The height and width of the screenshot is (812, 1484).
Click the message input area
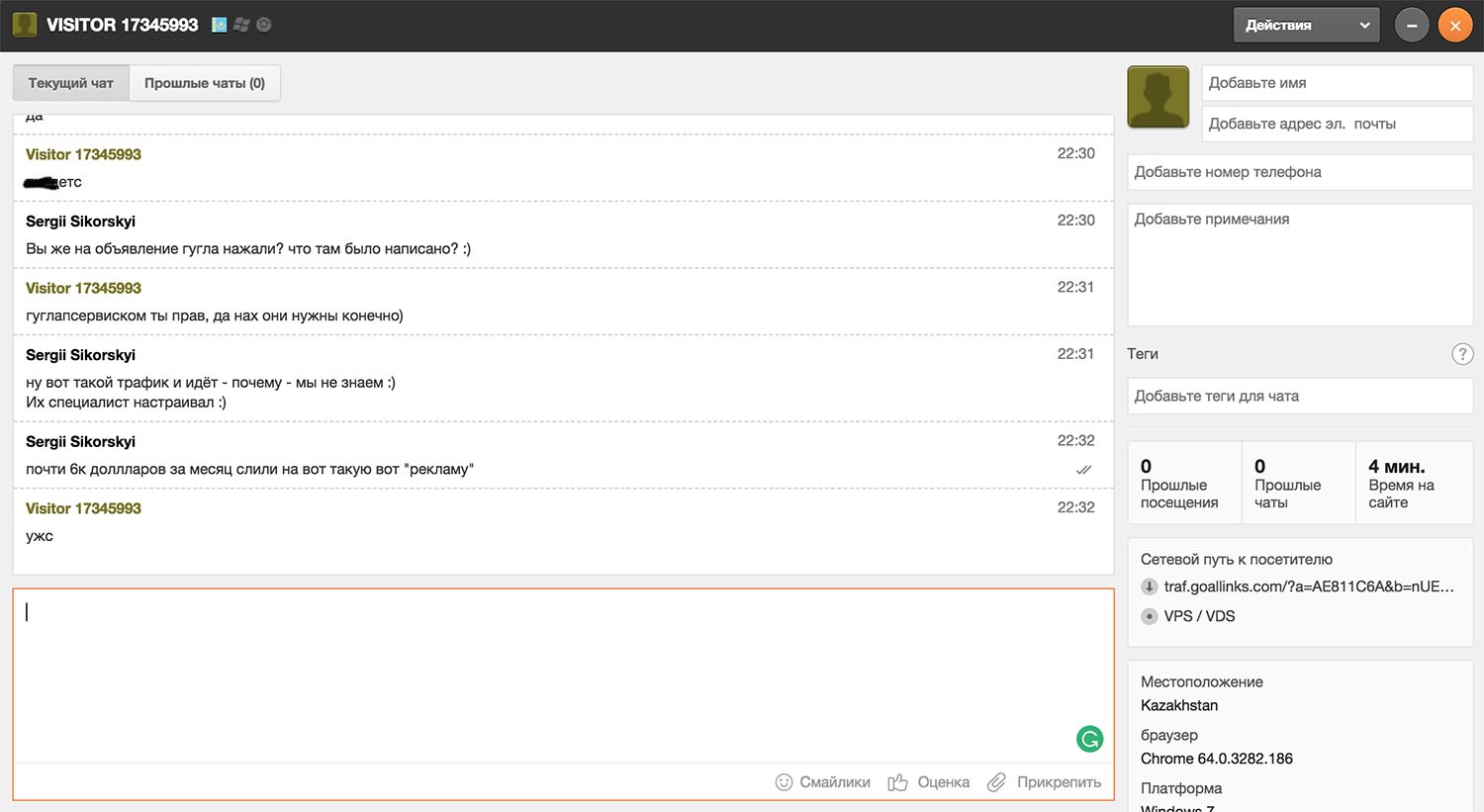563,676
